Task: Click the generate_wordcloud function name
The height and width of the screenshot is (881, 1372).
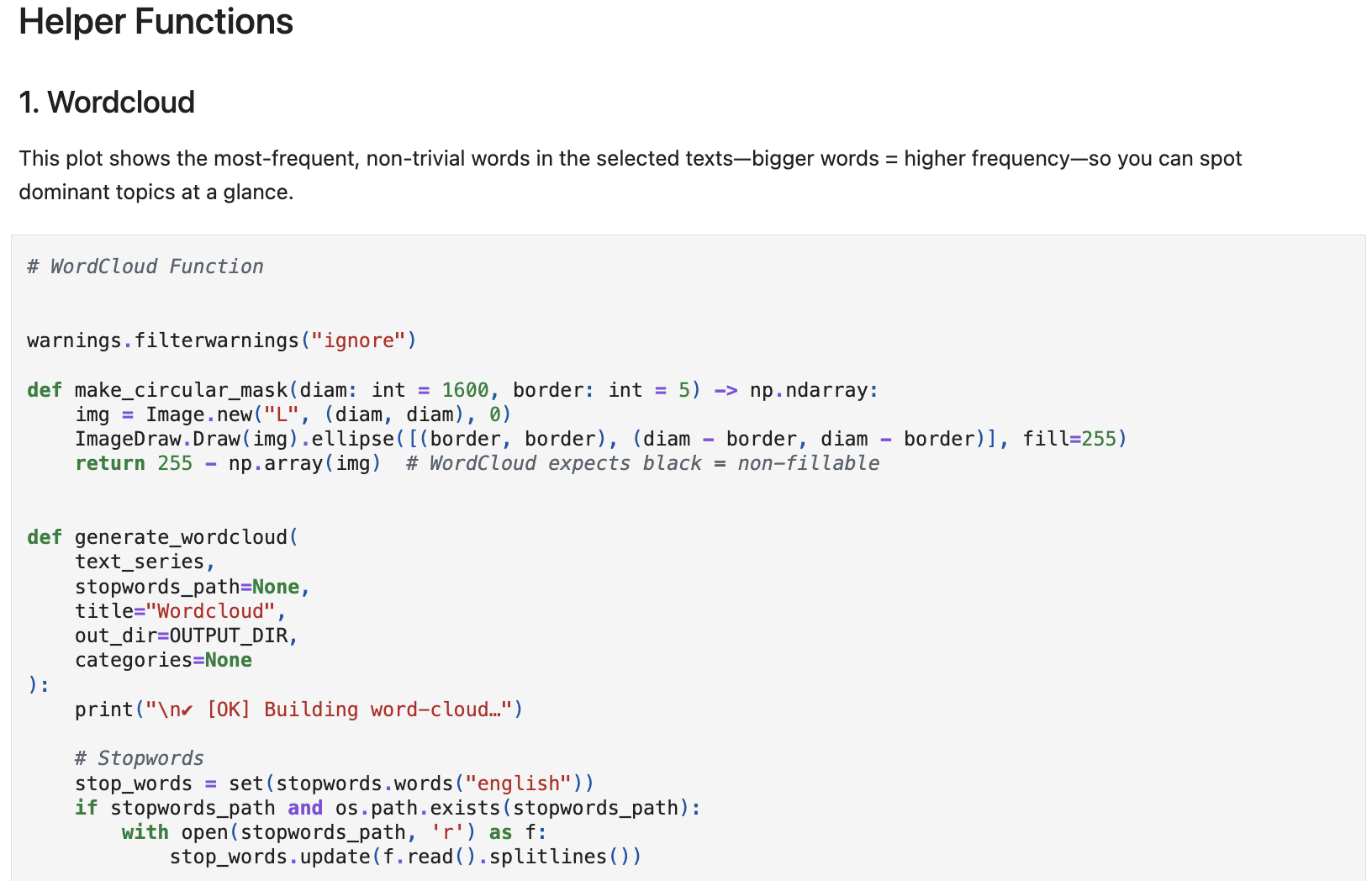Action: tap(181, 537)
